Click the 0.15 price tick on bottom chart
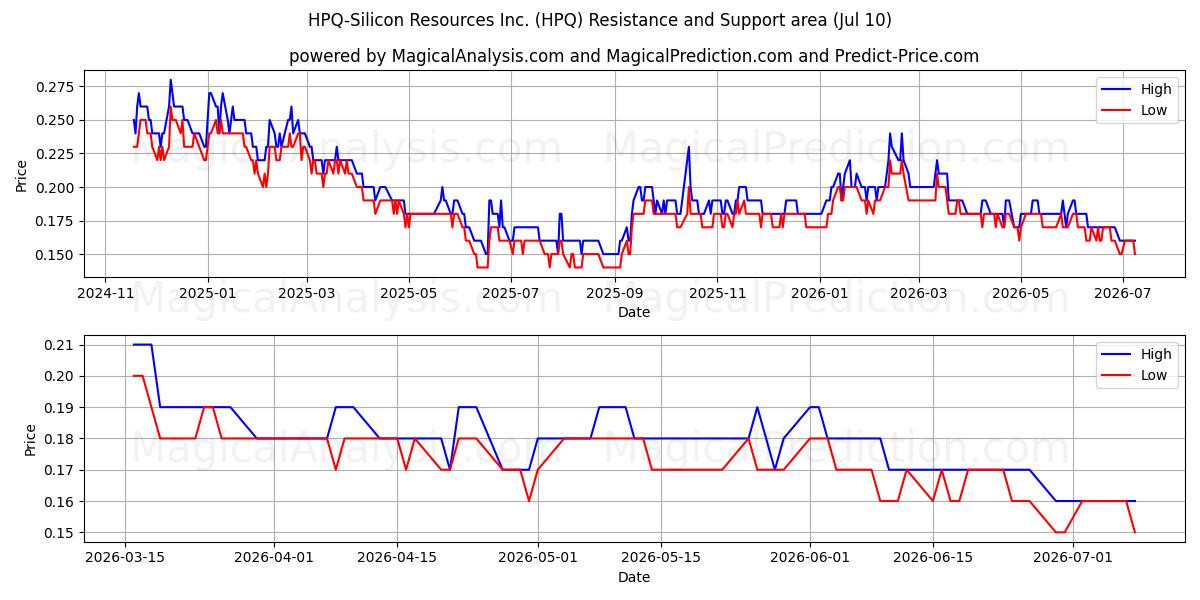Image resolution: width=1200 pixels, height=600 pixels. tap(60, 533)
